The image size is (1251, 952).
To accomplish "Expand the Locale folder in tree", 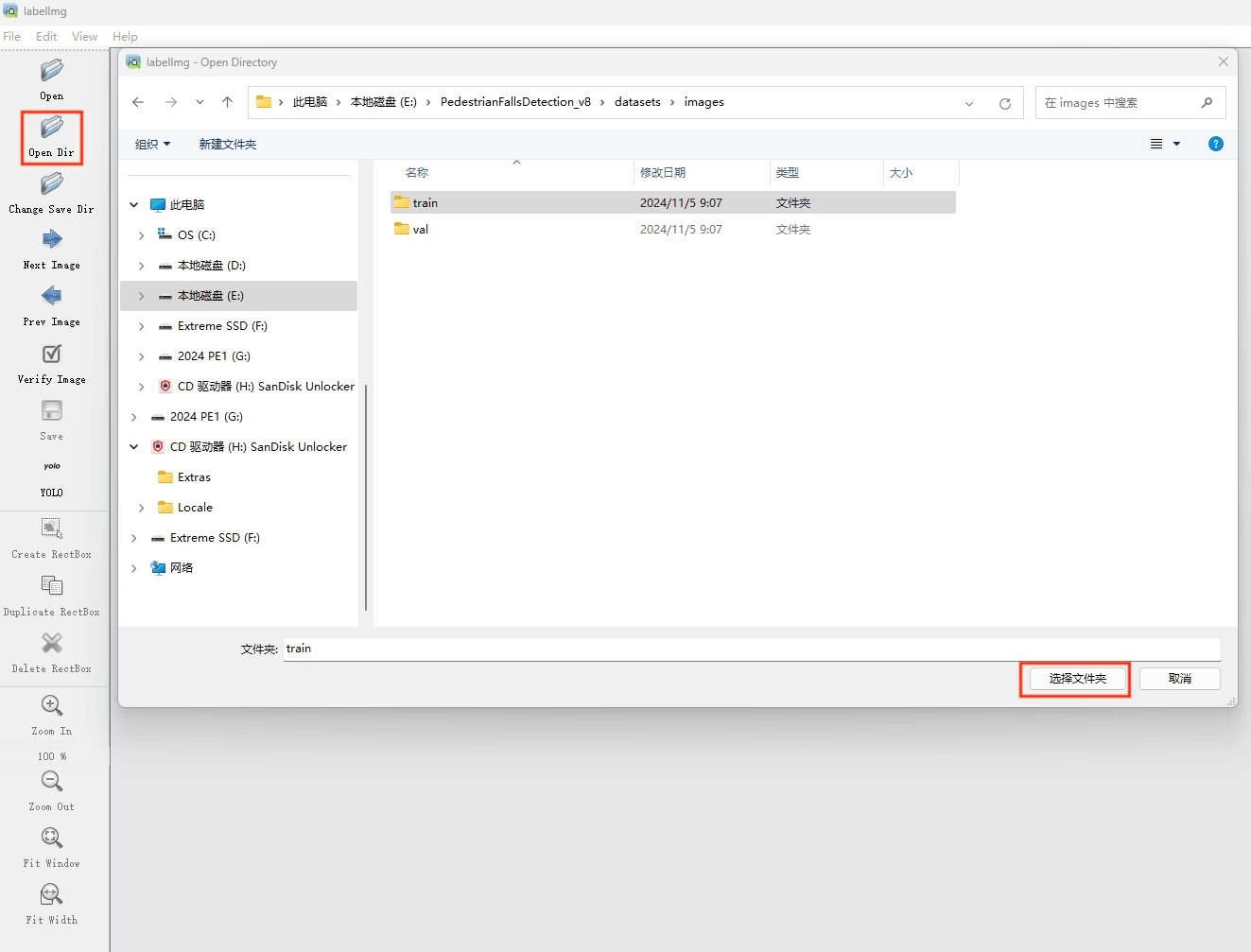I will (142, 508).
